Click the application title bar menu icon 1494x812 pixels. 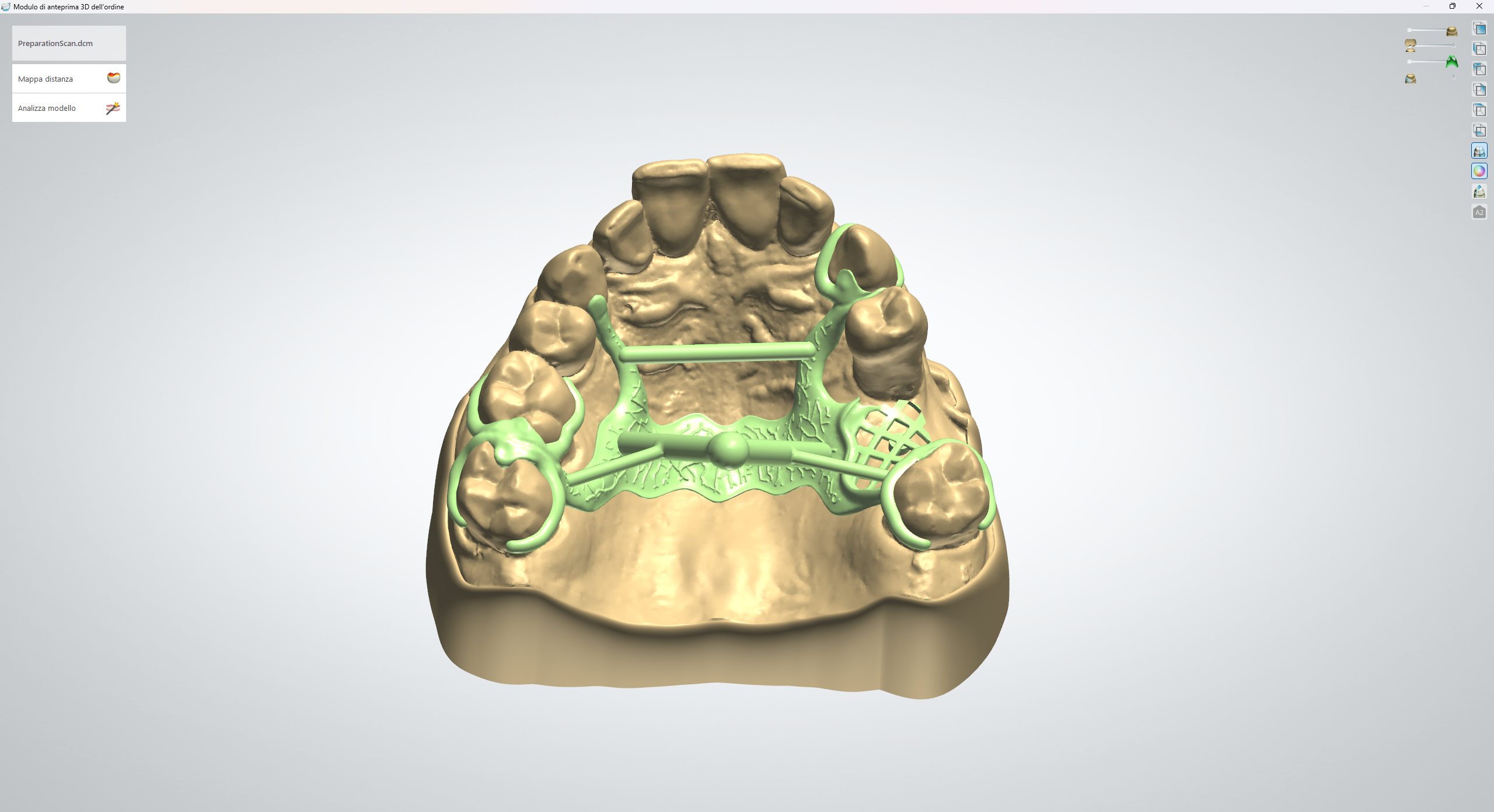pos(6,6)
